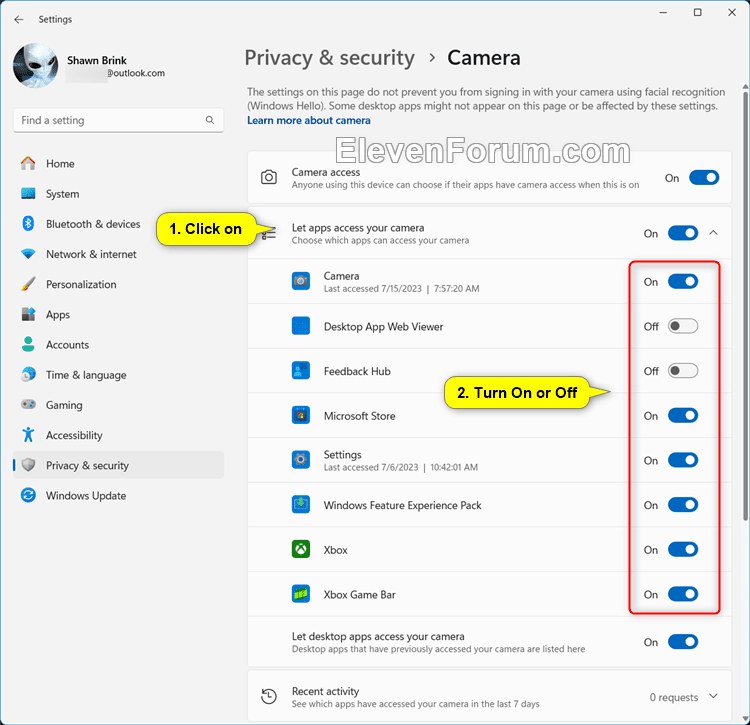Open Personalization settings
Screen dimensions: 750x725
point(118,284)
